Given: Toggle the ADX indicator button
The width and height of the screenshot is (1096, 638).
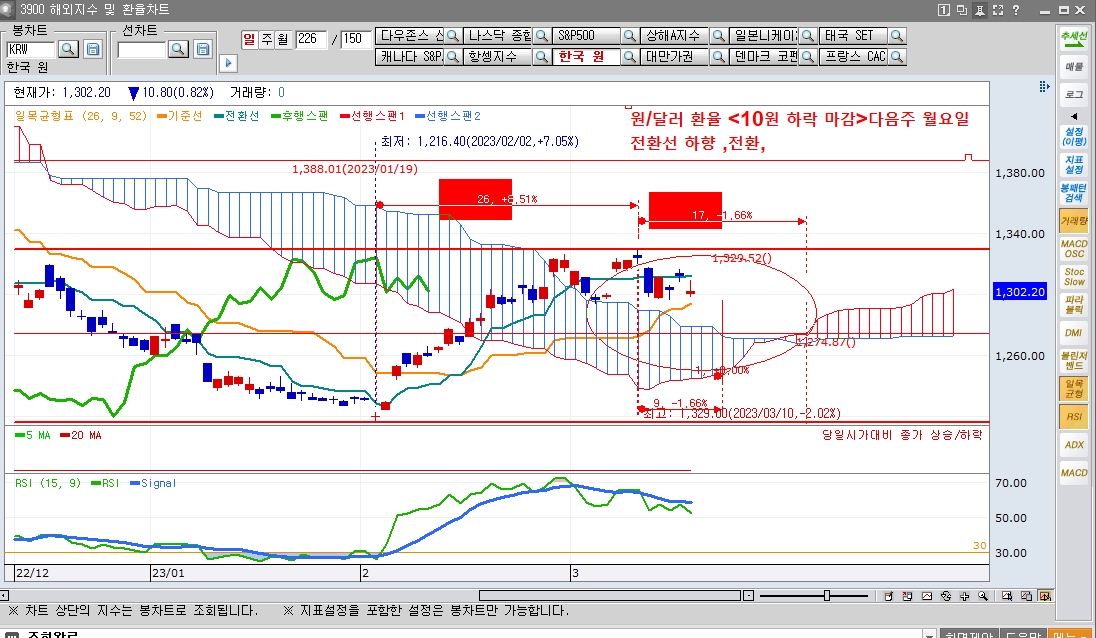Looking at the screenshot, I should pyautogui.click(x=1074, y=444).
